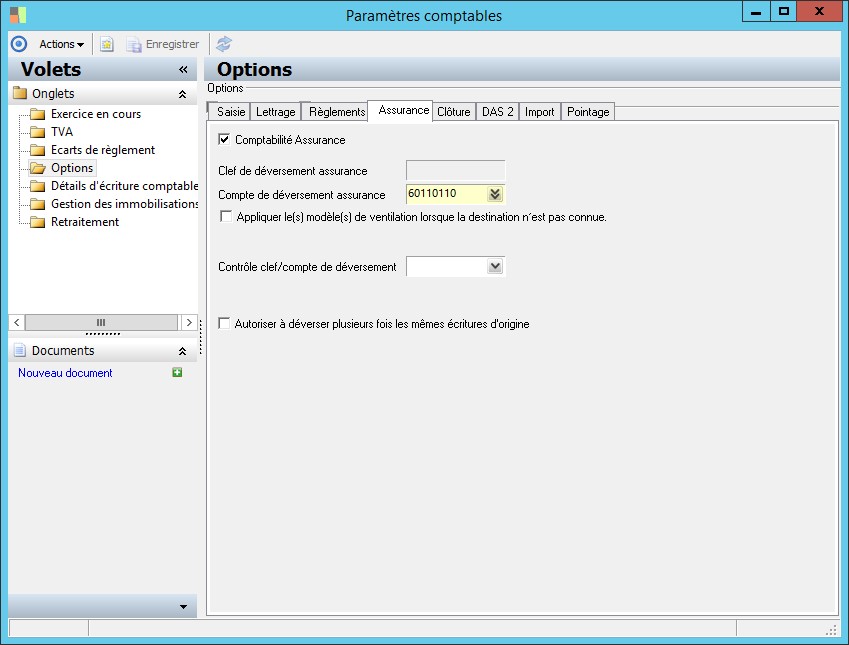Click the left arrow of the tree scrollbar
Screen dimensions: 849x645
tap(17, 322)
